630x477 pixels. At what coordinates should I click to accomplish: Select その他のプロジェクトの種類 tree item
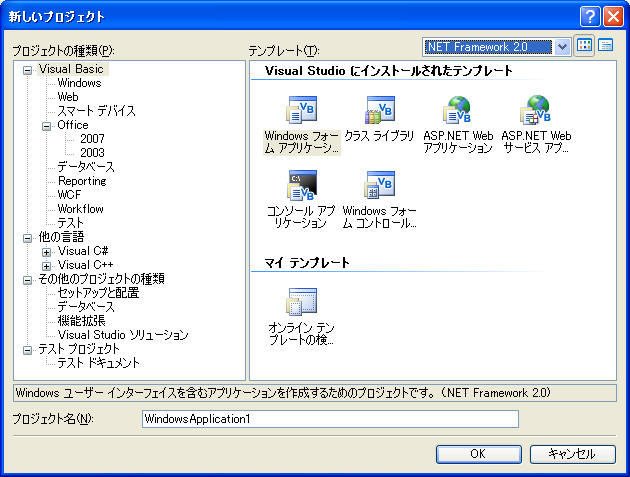pos(101,279)
